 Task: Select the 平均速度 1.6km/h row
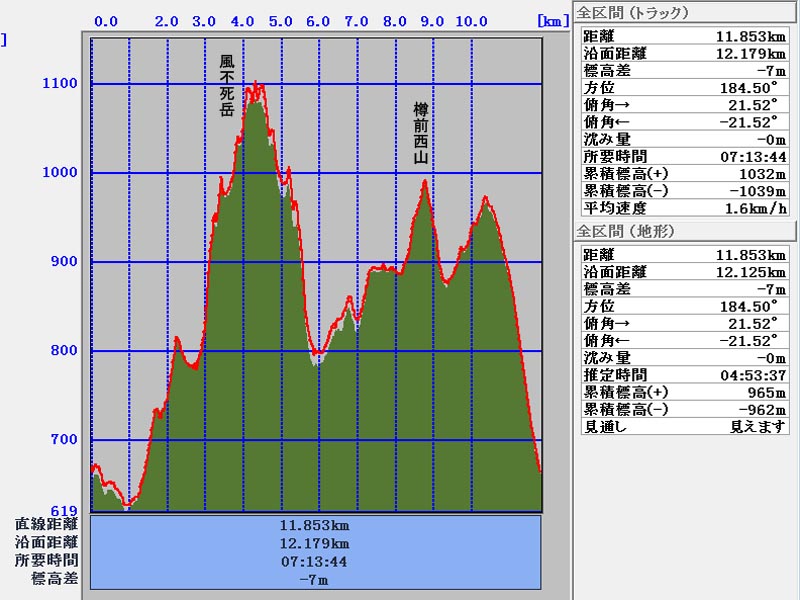coord(684,209)
